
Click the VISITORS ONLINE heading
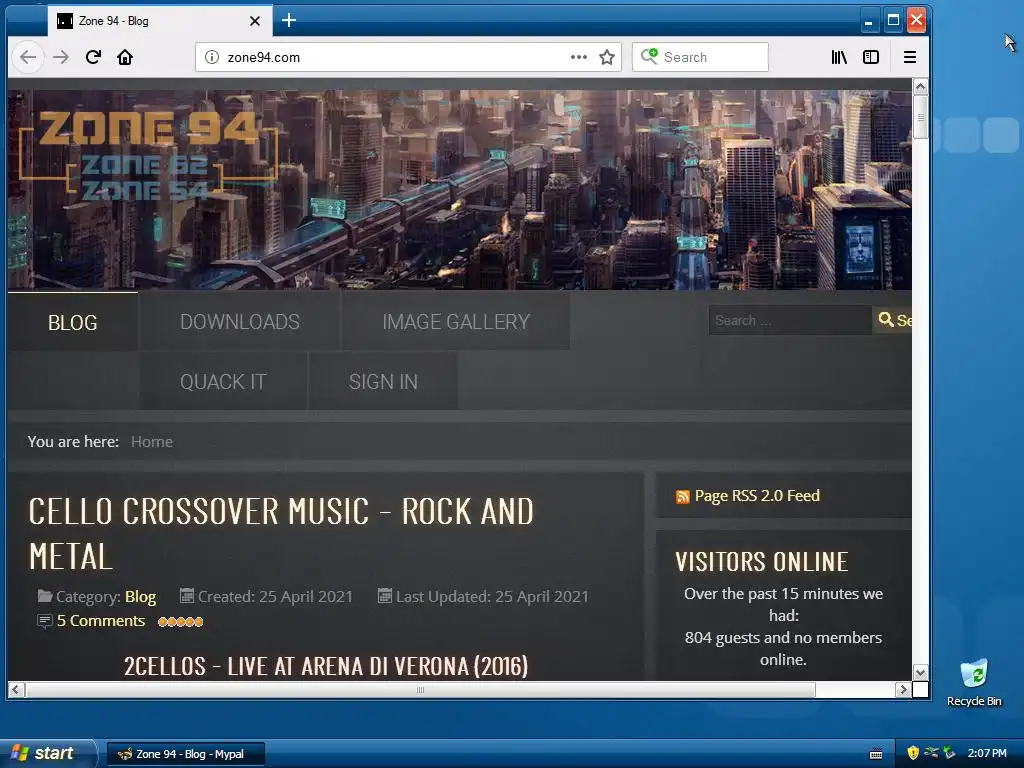[x=761, y=562]
